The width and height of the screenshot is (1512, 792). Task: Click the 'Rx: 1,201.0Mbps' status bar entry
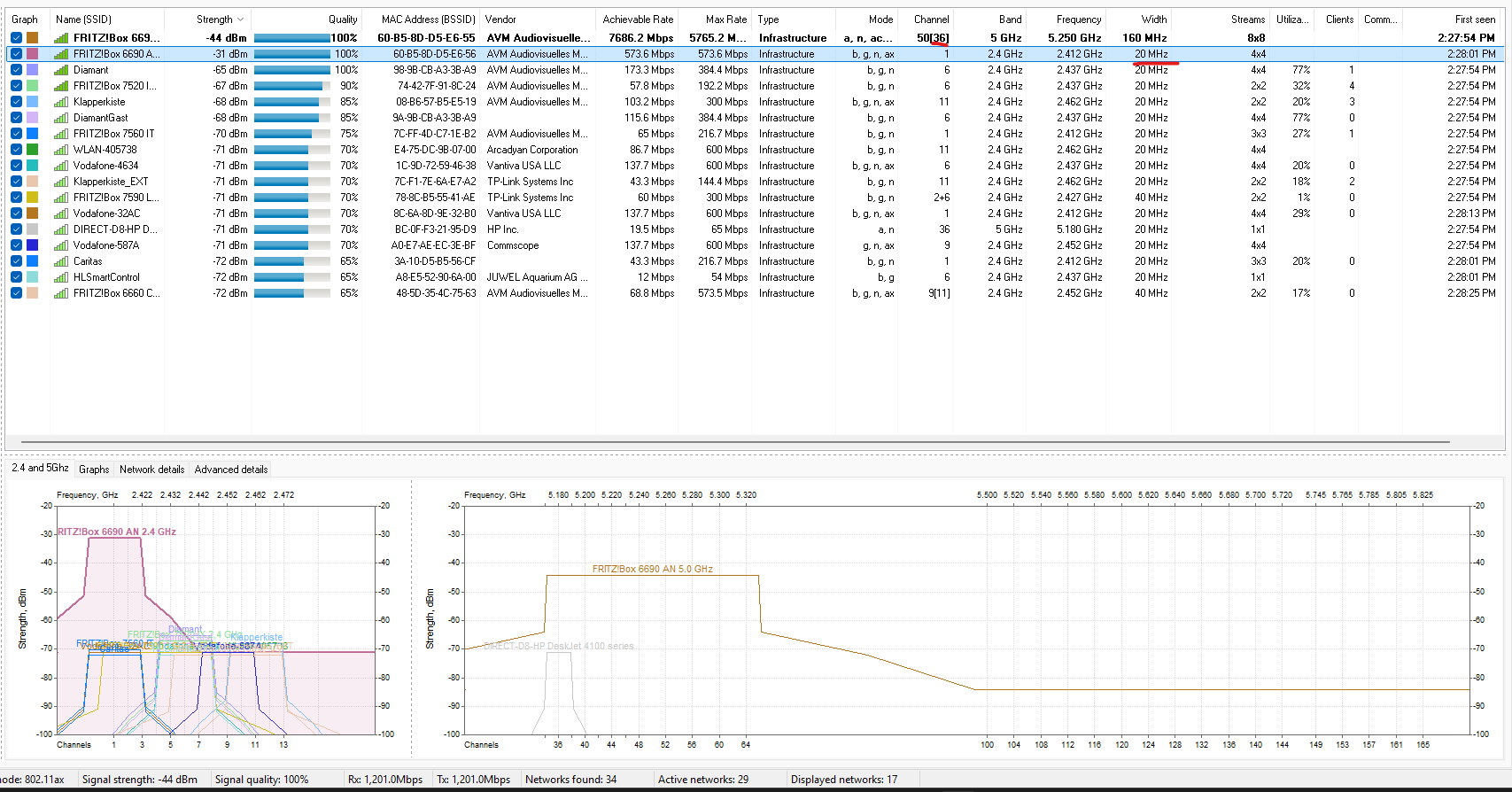pos(385,780)
